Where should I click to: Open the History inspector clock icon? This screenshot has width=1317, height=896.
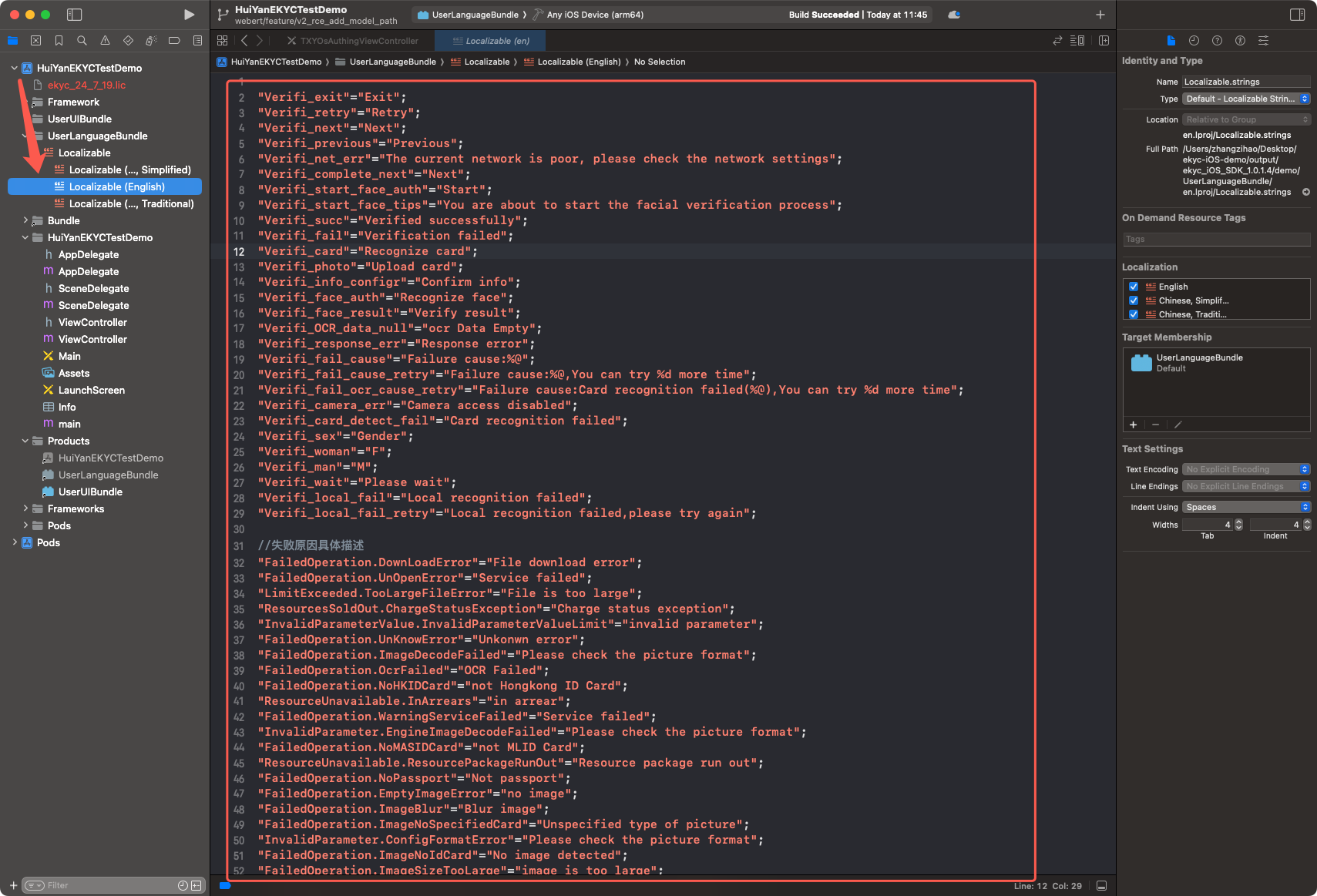click(1194, 41)
